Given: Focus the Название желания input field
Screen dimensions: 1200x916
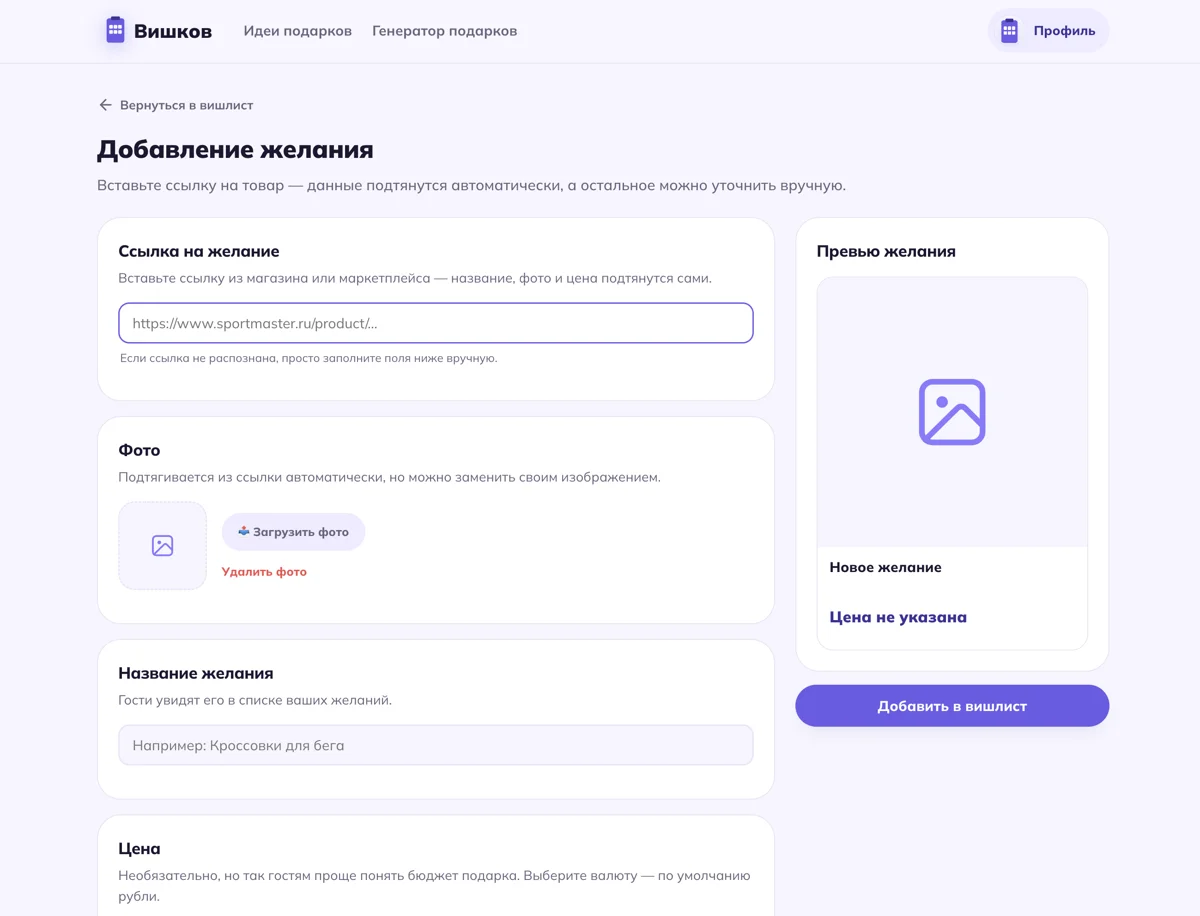Looking at the screenshot, I should point(436,745).
